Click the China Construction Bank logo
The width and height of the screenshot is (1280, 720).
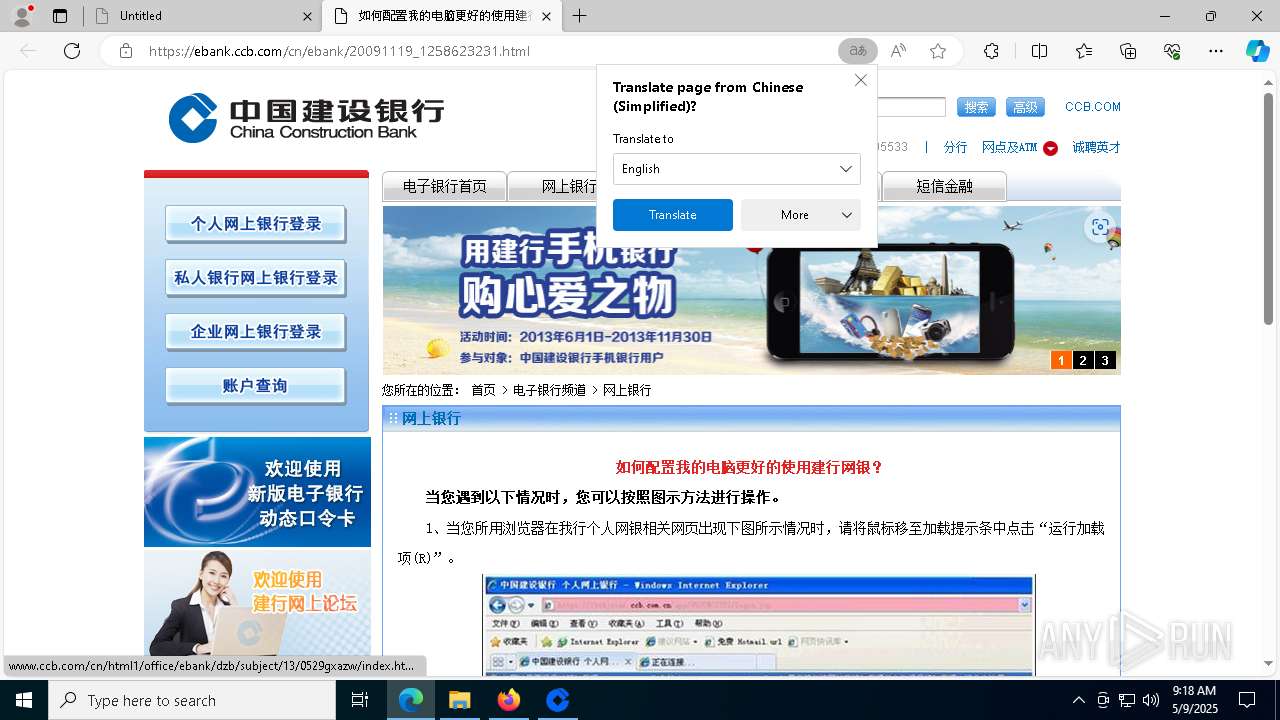pos(306,118)
